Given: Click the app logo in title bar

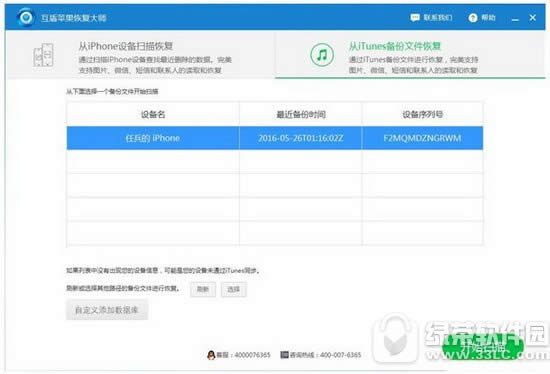Looking at the screenshot, I should [x=25, y=17].
